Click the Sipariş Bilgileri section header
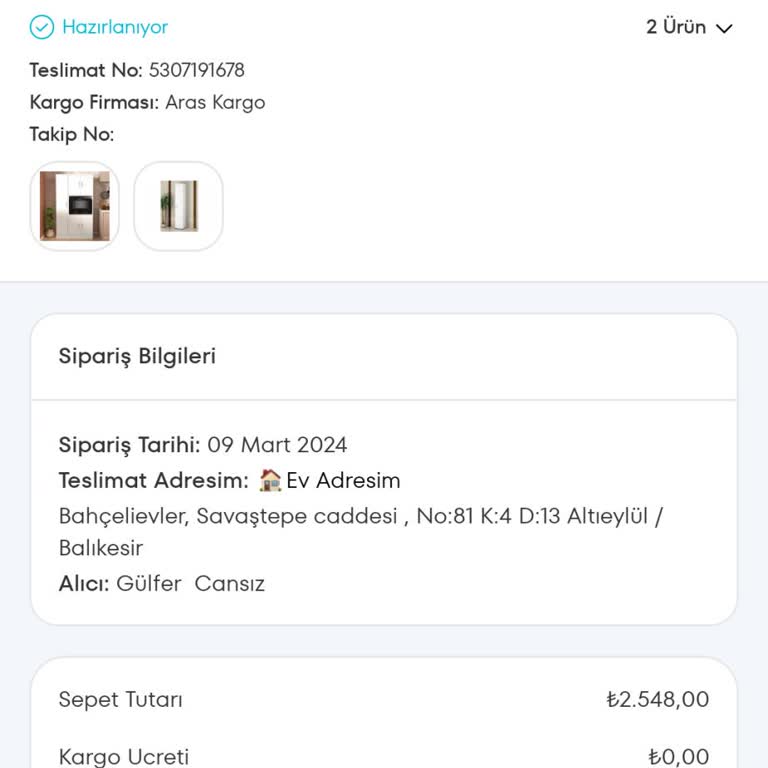The height and width of the screenshot is (768, 768). click(137, 356)
